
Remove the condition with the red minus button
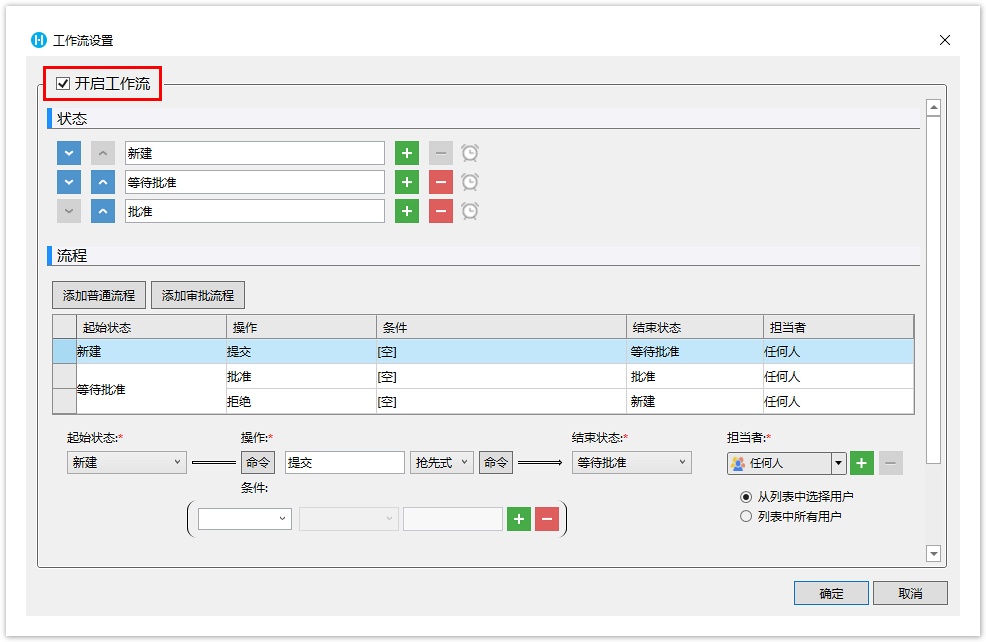(546, 519)
